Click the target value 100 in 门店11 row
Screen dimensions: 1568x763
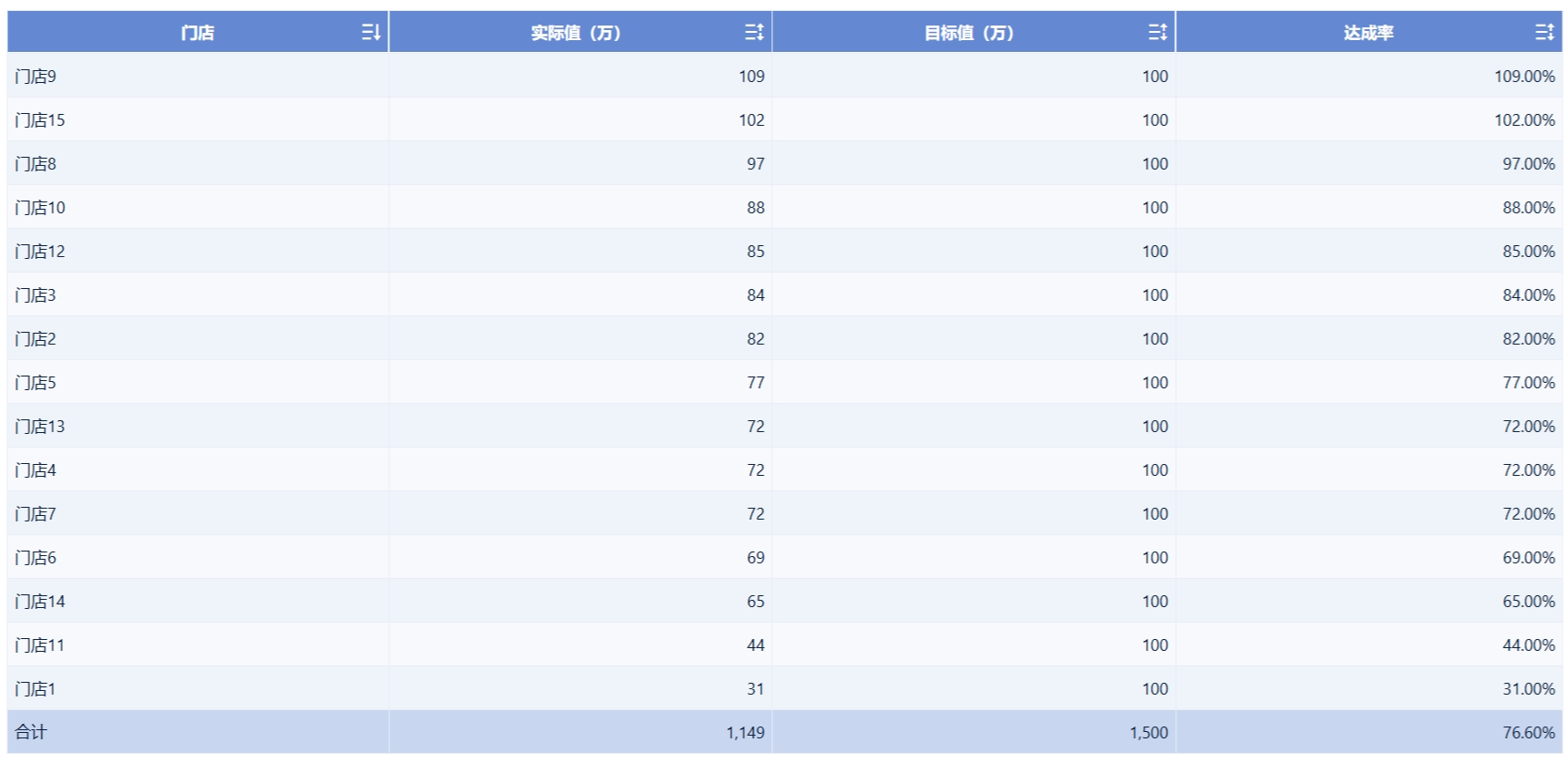click(x=1155, y=645)
